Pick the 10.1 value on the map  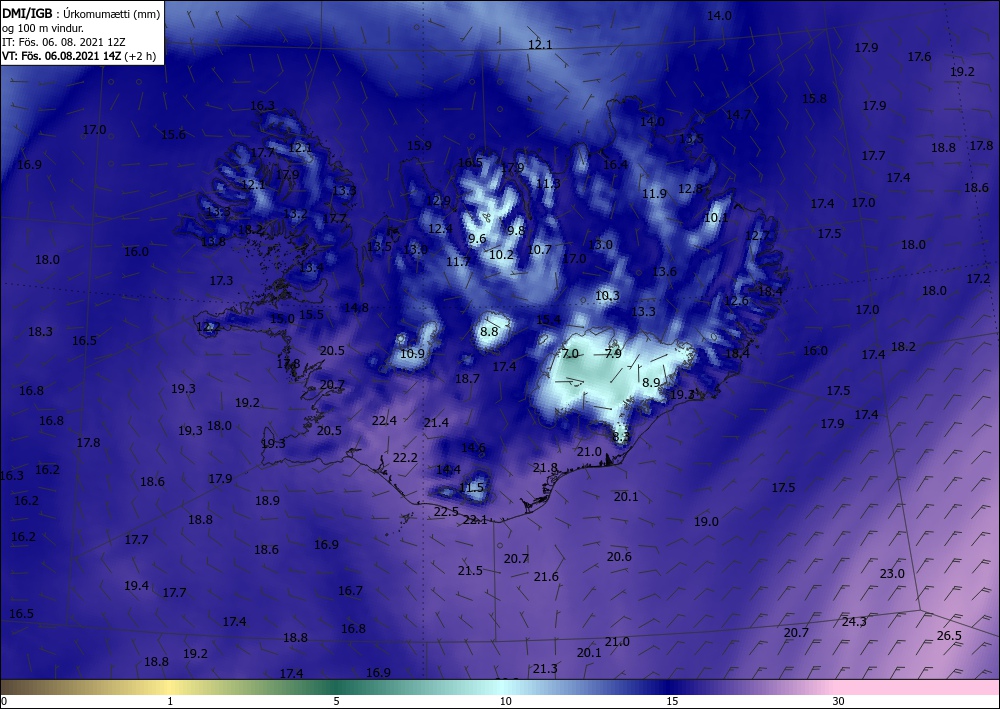[x=716, y=218]
